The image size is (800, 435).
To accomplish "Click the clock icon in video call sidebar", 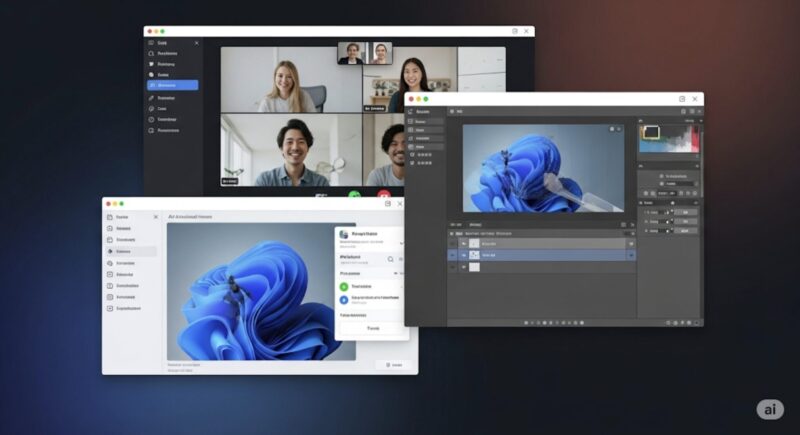I will [x=151, y=119].
